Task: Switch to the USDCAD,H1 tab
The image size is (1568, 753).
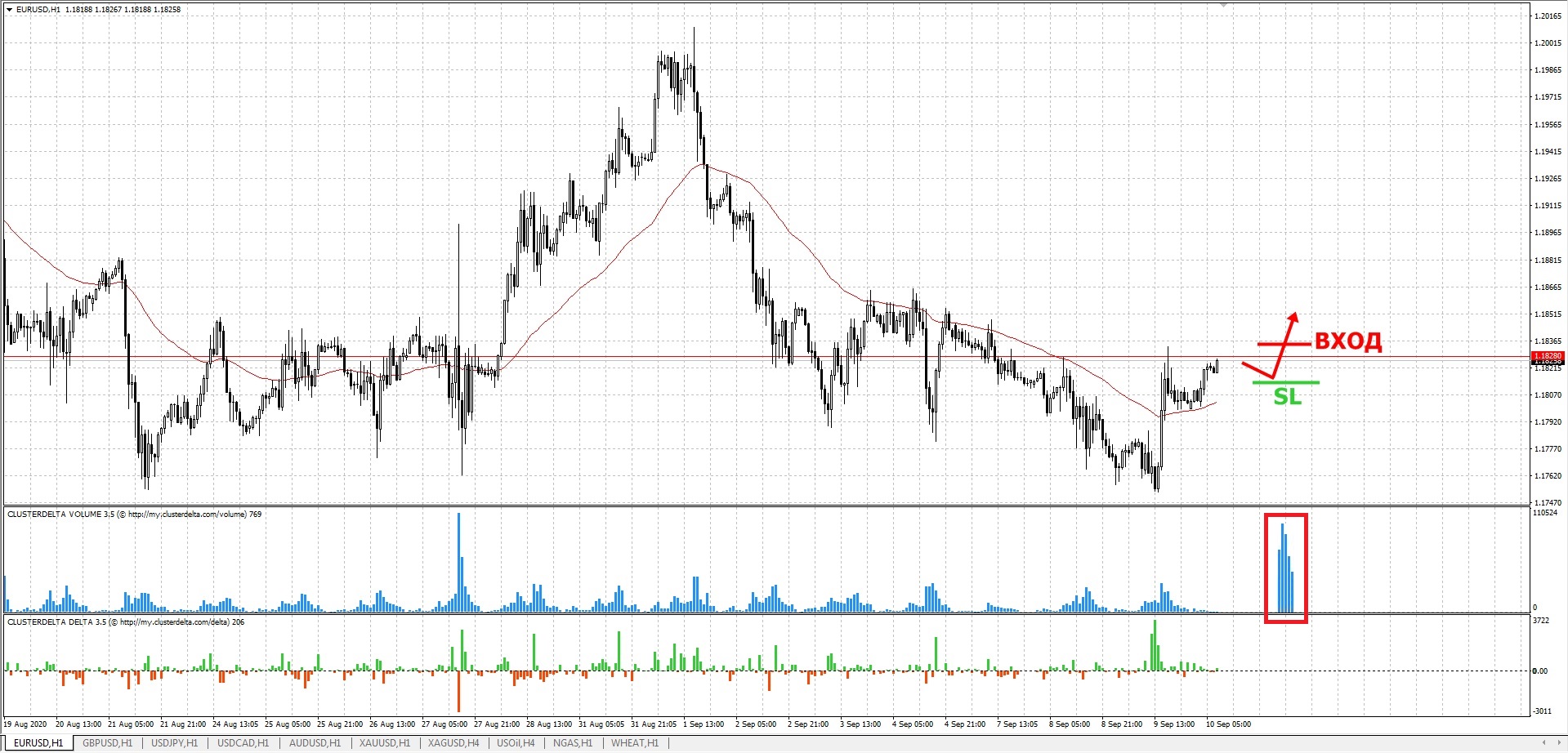Action: point(243,743)
